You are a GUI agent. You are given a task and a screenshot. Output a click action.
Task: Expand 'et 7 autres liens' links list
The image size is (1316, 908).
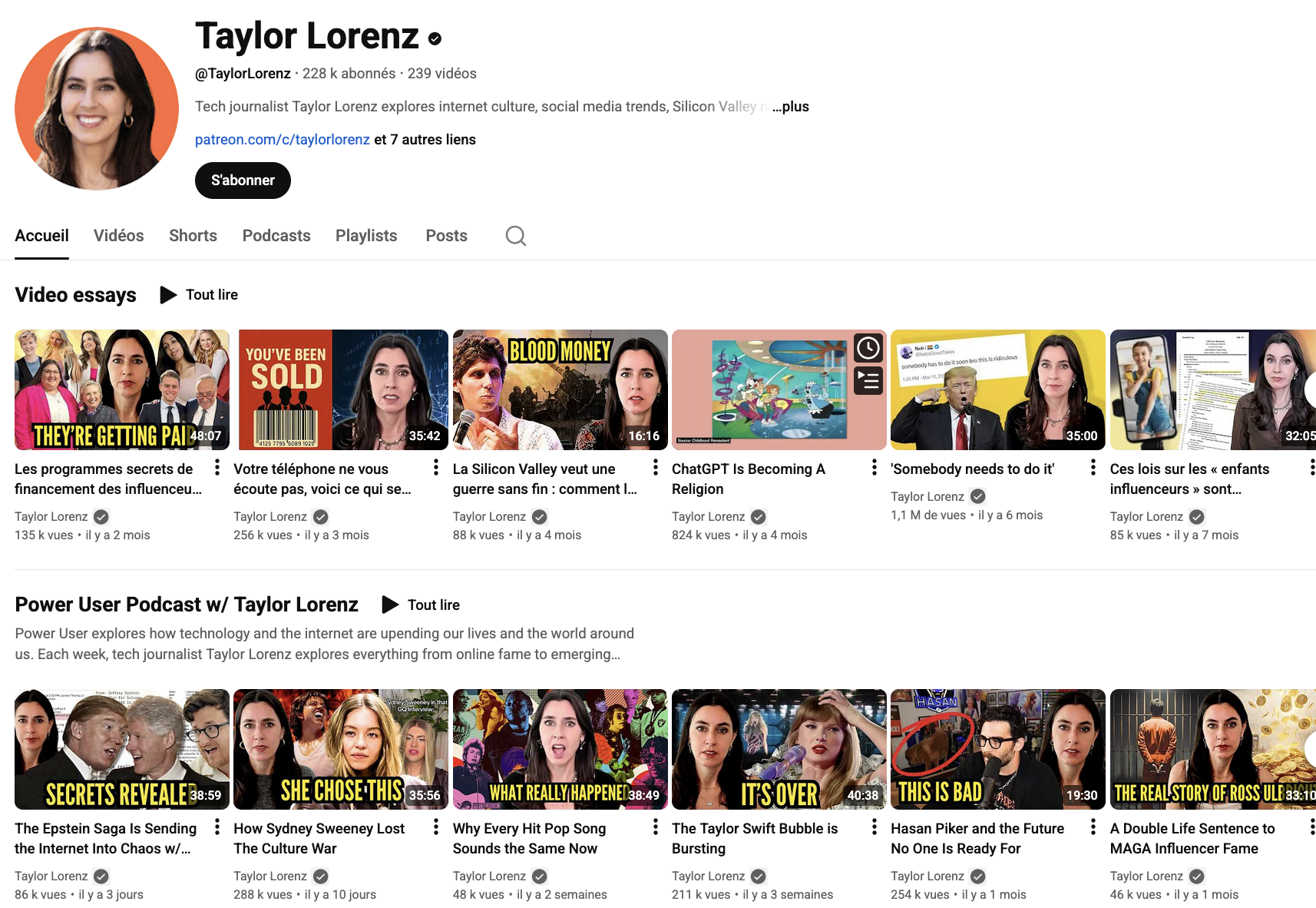click(425, 140)
